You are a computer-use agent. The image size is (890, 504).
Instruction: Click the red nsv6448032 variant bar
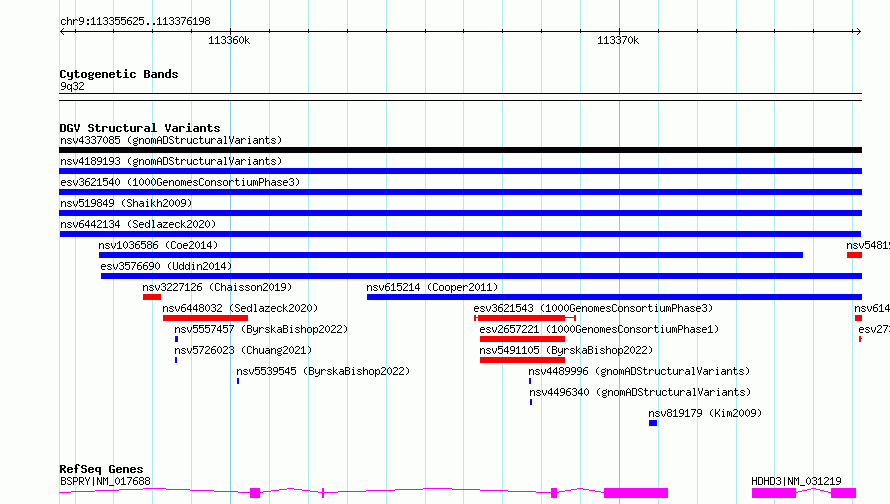click(205, 318)
